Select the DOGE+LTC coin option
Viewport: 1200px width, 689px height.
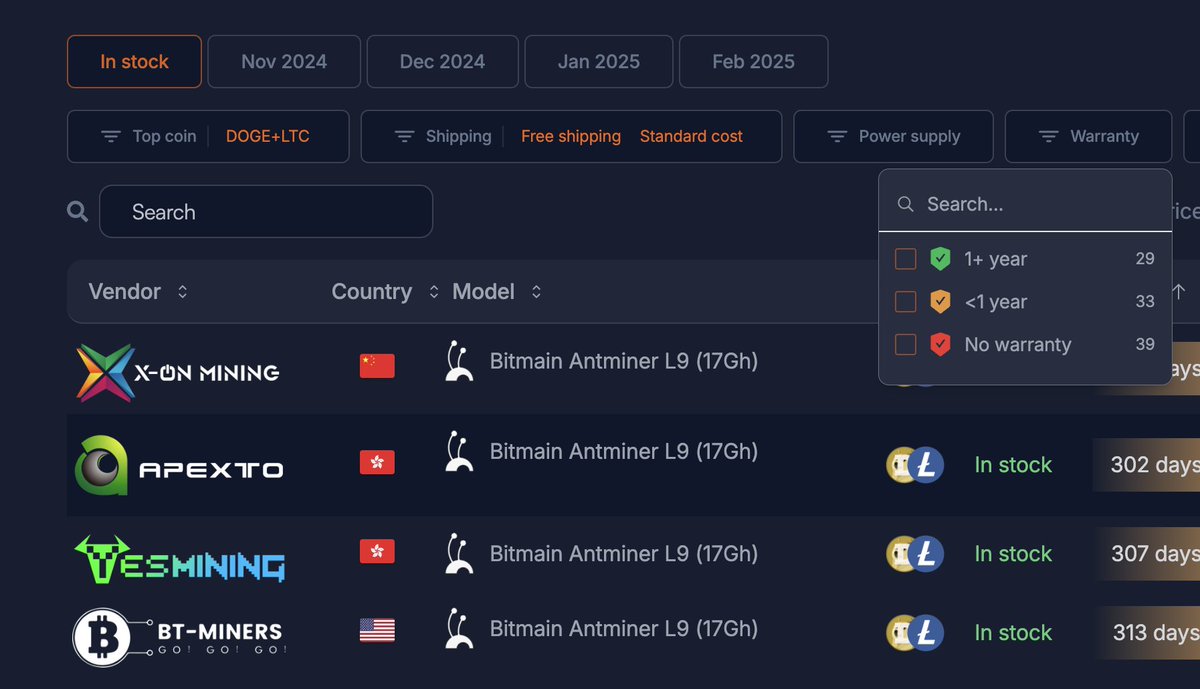pos(267,136)
